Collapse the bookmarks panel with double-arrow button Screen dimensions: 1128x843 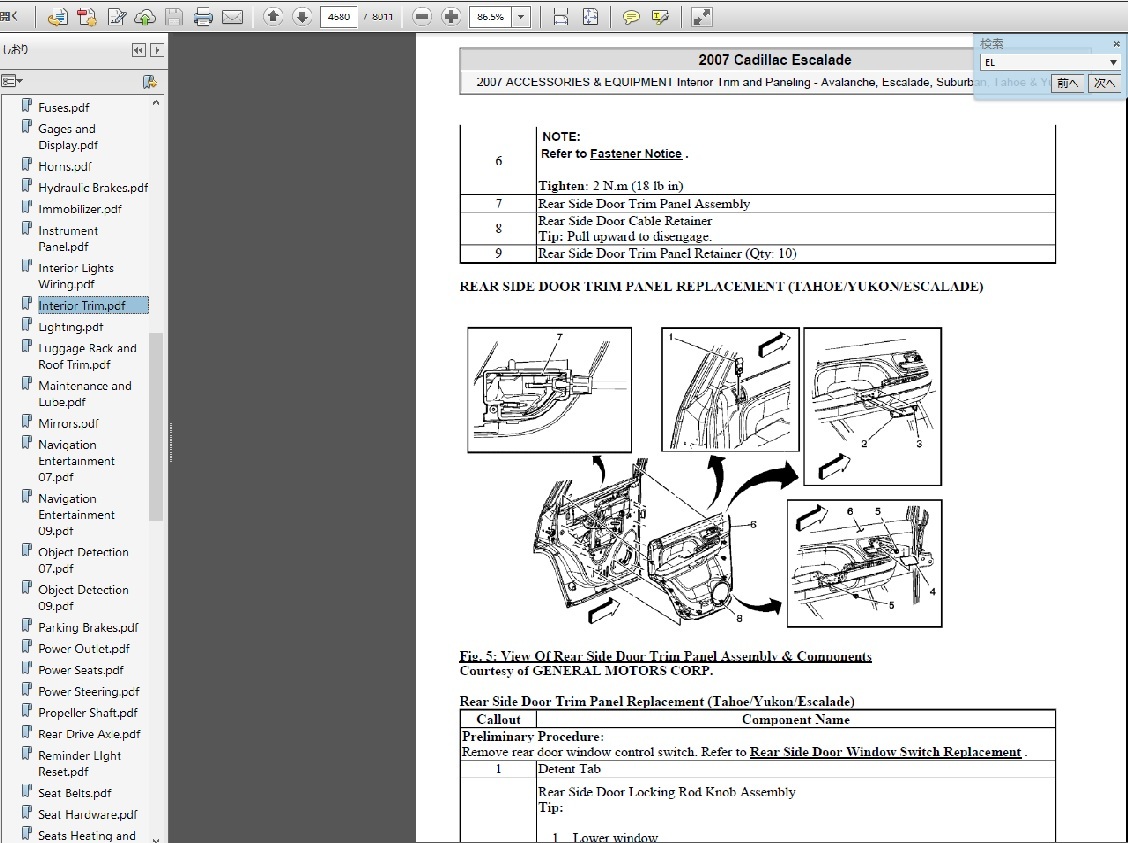(139, 50)
